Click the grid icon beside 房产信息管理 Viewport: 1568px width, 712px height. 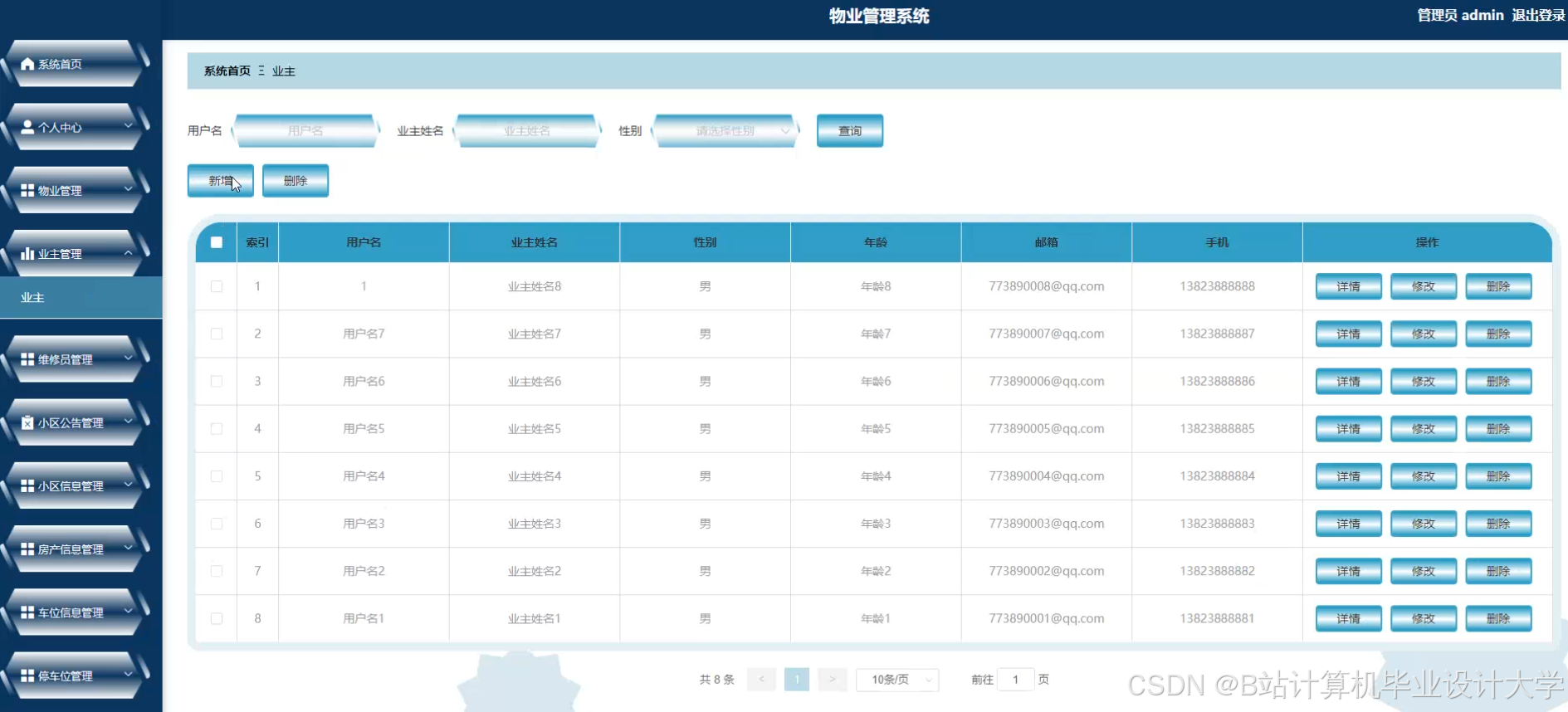[x=27, y=549]
